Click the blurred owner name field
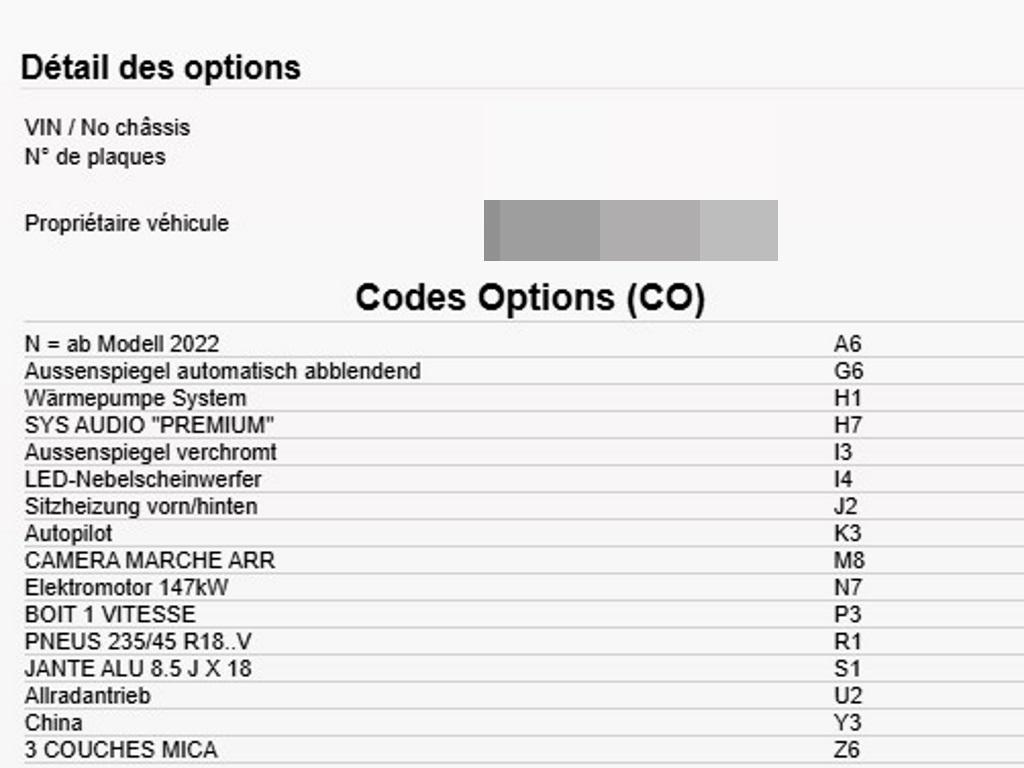Viewport: 1024px width, 768px height. pyautogui.click(x=631, y=231)
